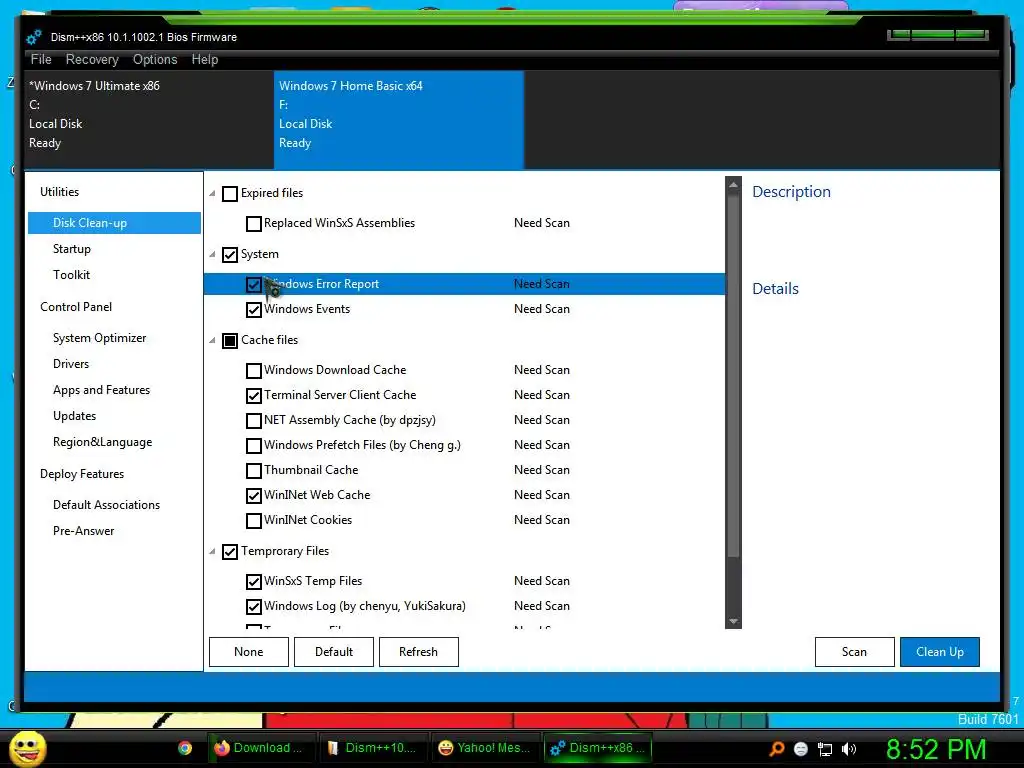This screenshot has width=1024, height=768.
Task: Toggle the Expired files checkbox
Action: pyautogui.click(x=230, y=194)
